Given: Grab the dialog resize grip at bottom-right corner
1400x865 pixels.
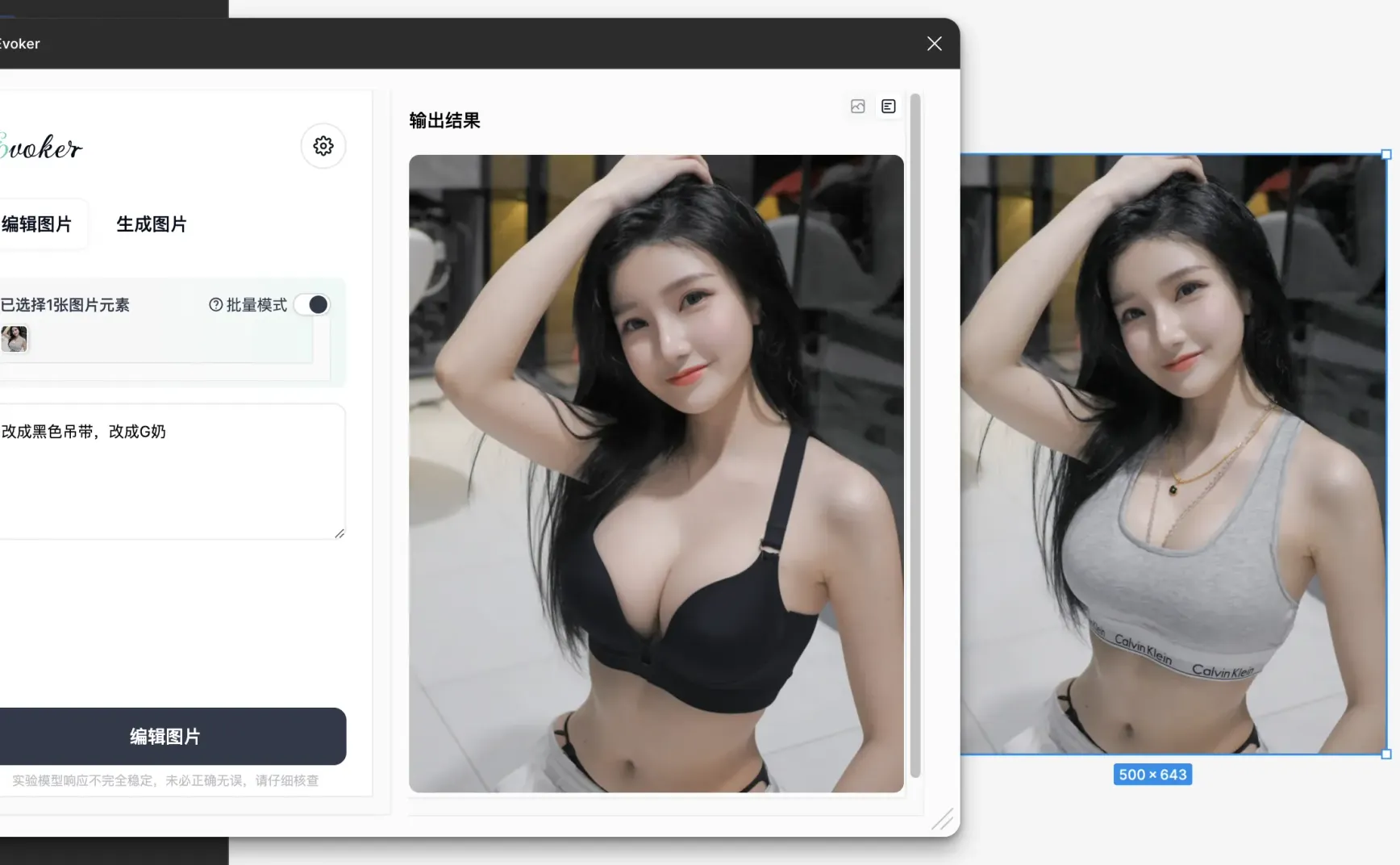Looking at the screenshot, I should (942, 819).
